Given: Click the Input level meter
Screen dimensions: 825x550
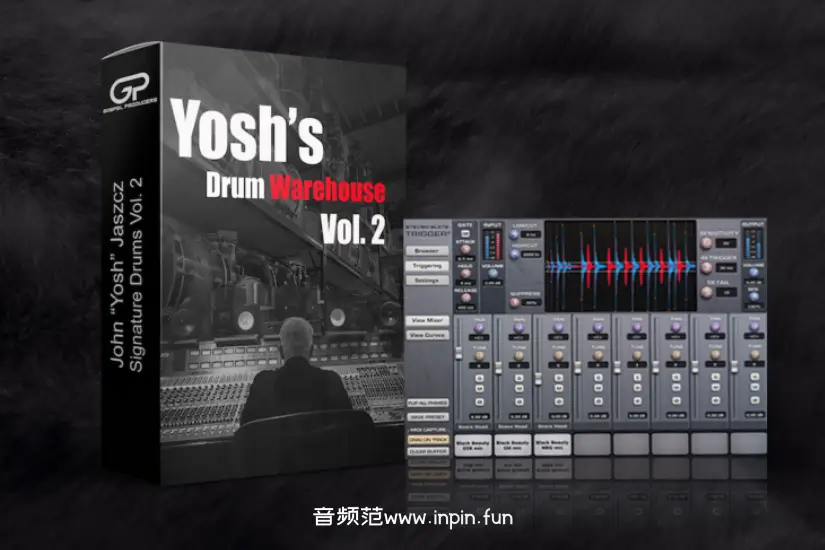Looking at the screenshot, I should pyautogui.click(x=492, y=245).
